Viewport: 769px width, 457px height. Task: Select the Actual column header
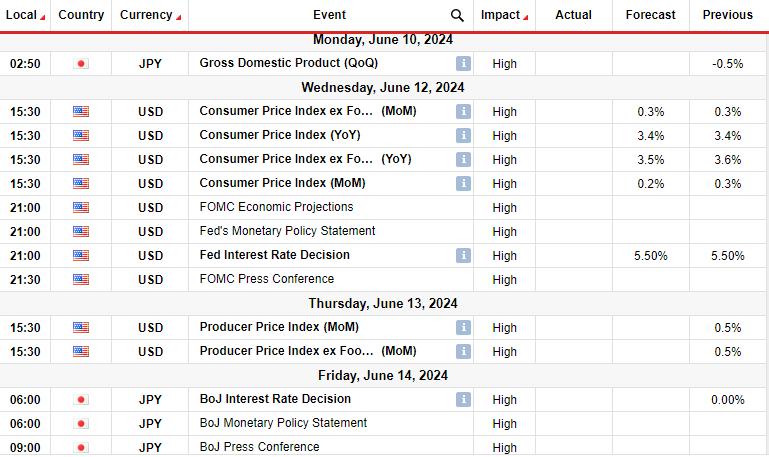click(x=573, y=15)
